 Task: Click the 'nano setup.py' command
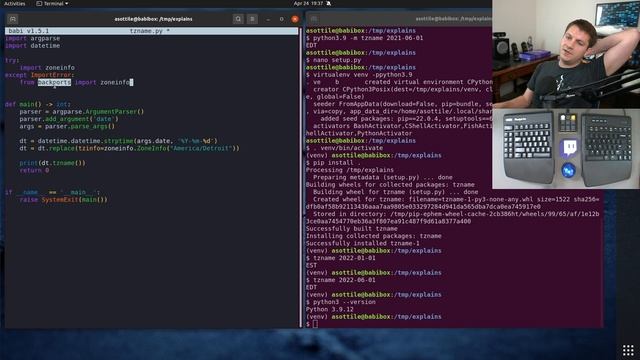click(337, 60)
